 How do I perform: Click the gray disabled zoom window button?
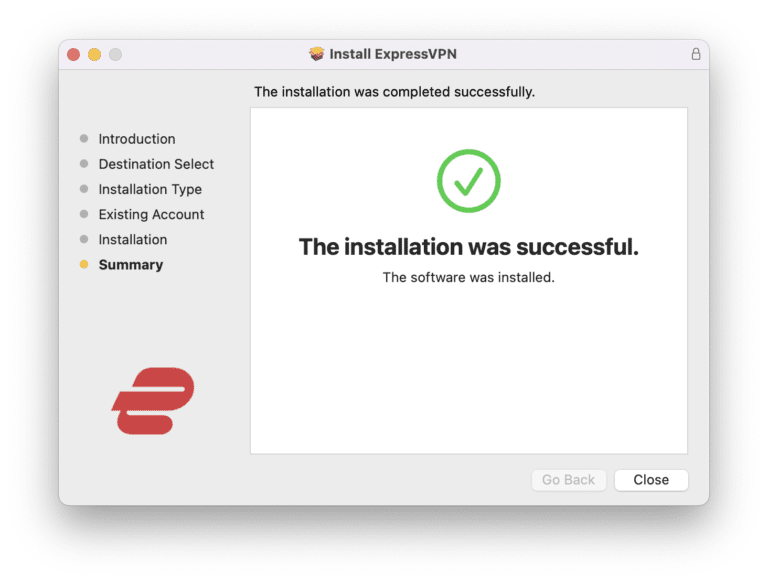pos(116,54)
